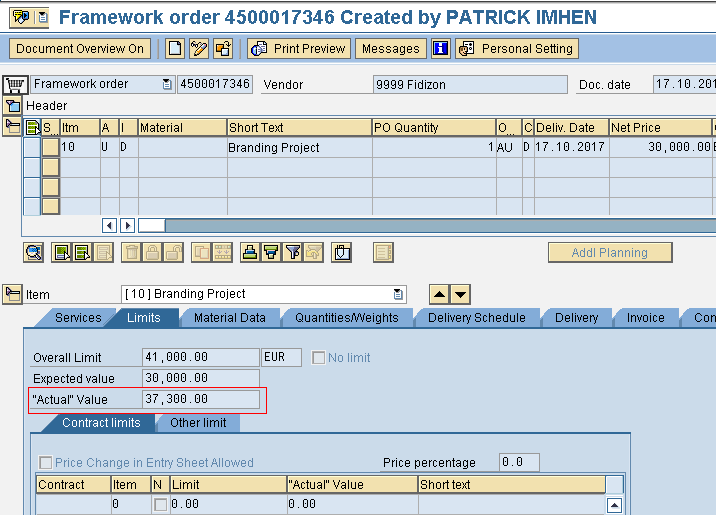
Task: Select the row marker for item 10
Action: (32, 147)
